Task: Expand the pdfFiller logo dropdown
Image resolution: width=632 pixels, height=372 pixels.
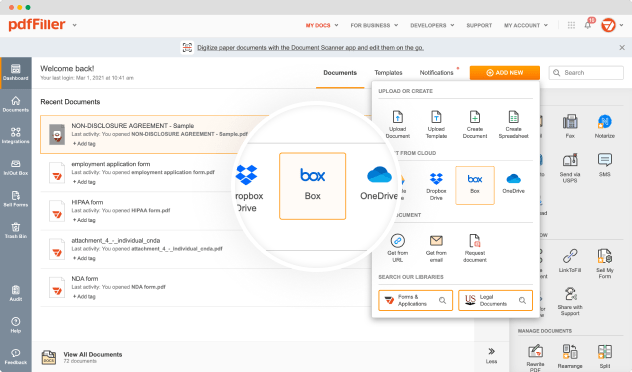Action: pyautogui.click(x=75, y=25)
